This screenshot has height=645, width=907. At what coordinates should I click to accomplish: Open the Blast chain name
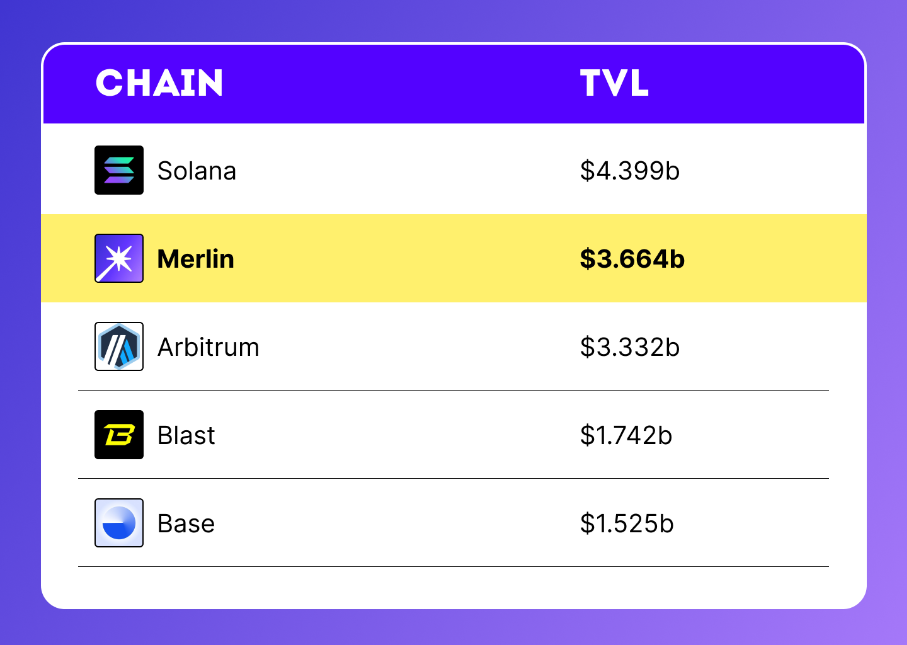tap(186, 435)
